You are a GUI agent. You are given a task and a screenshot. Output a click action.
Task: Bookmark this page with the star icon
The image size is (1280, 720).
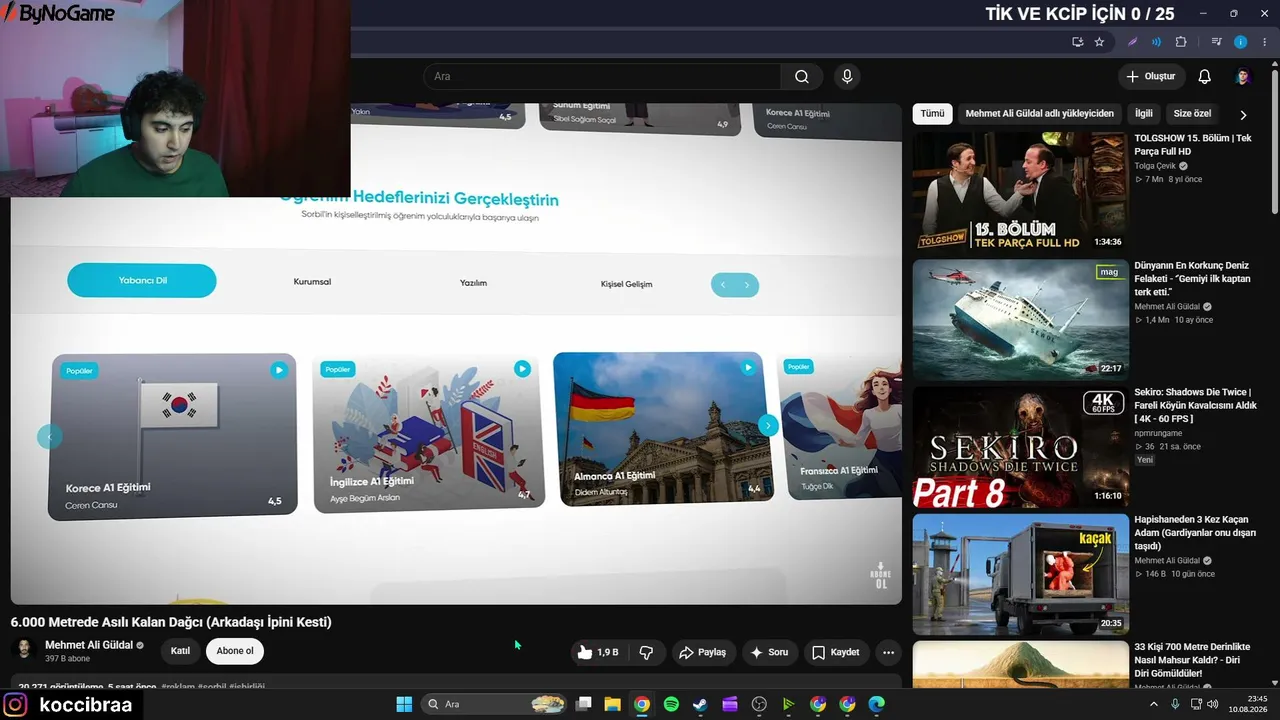pos(1099,42)
